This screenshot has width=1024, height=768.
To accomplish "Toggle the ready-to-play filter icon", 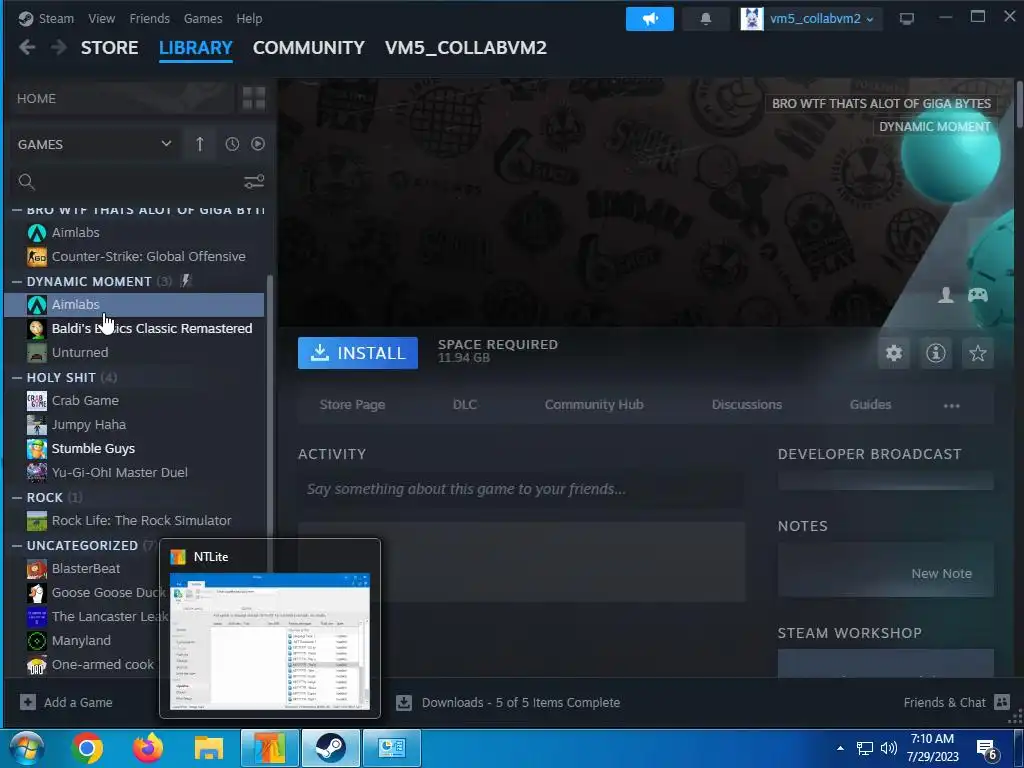I will [258, 144].
